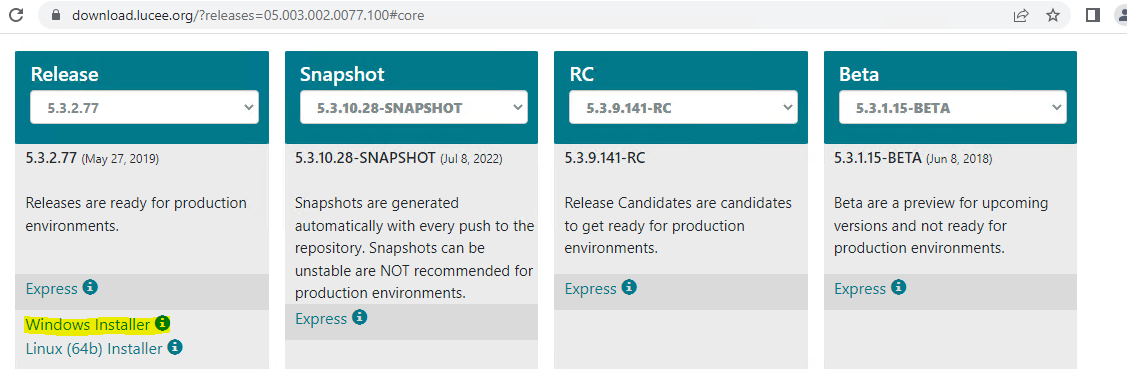
Task: Open the browser side panel icon
Action: (x=1092, y=15)
